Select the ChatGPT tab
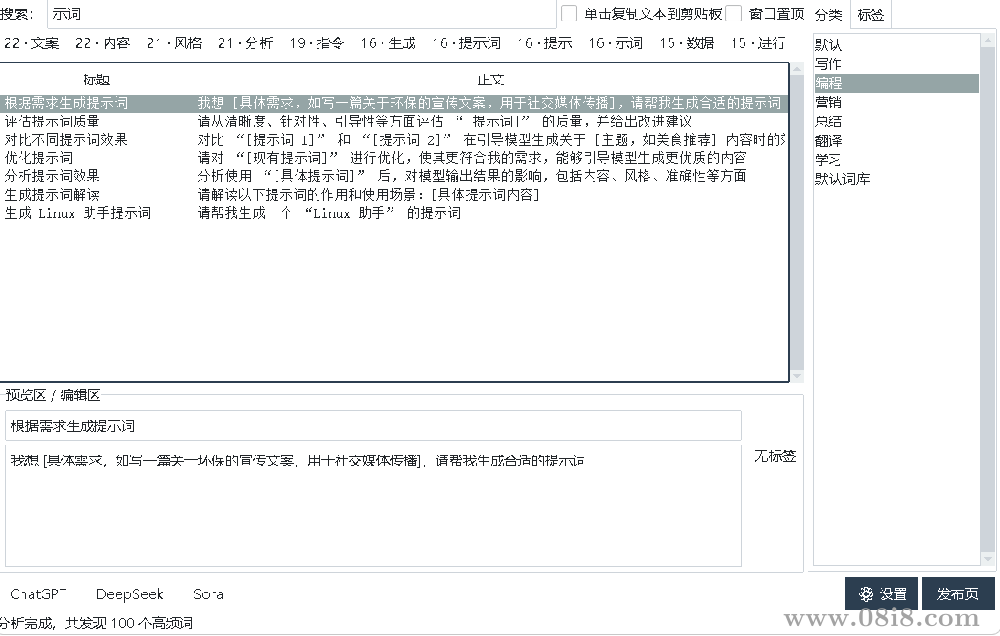The height and width of the screenshot is (636, 1000). tap(37, 593)
